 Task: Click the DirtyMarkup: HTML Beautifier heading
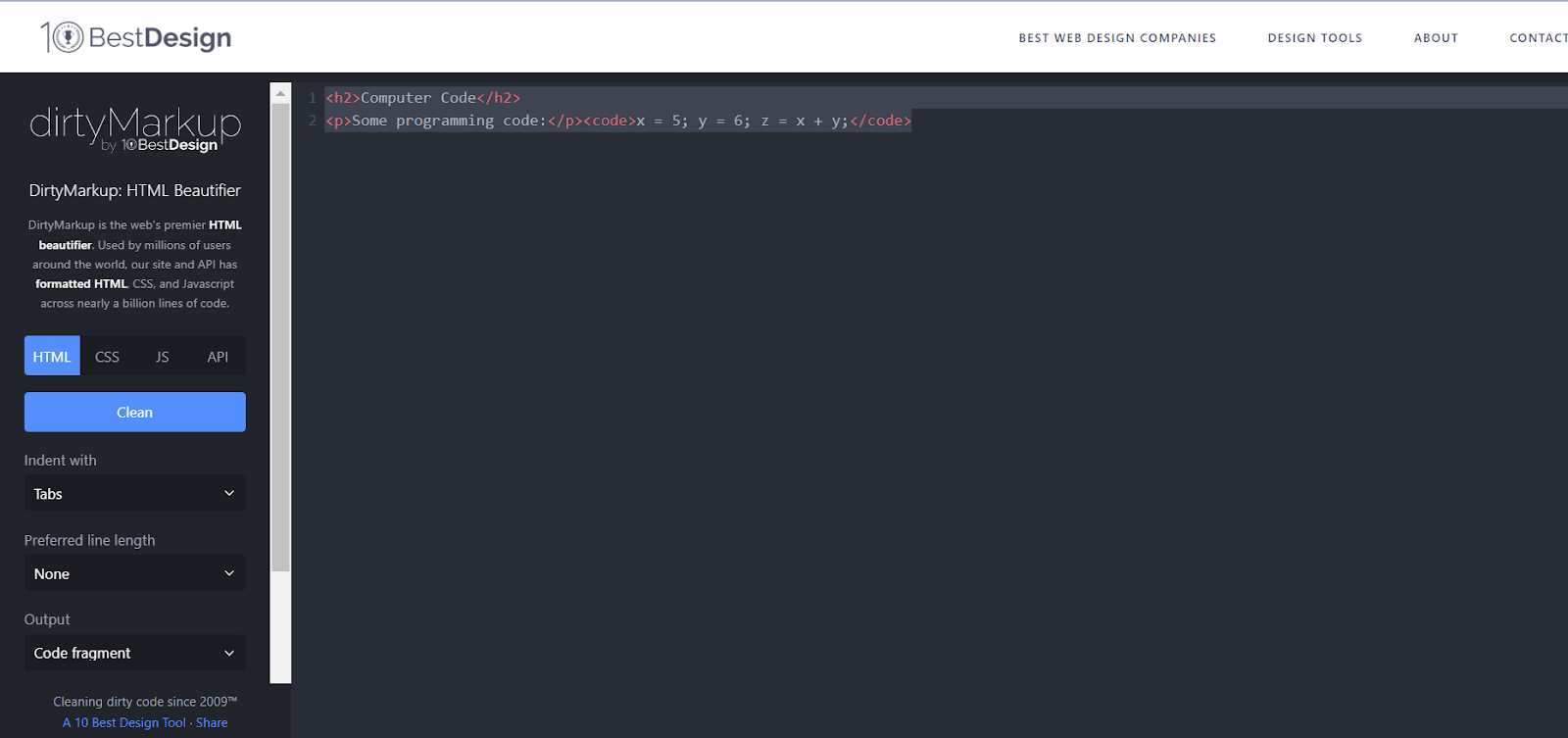click(135, 190)
